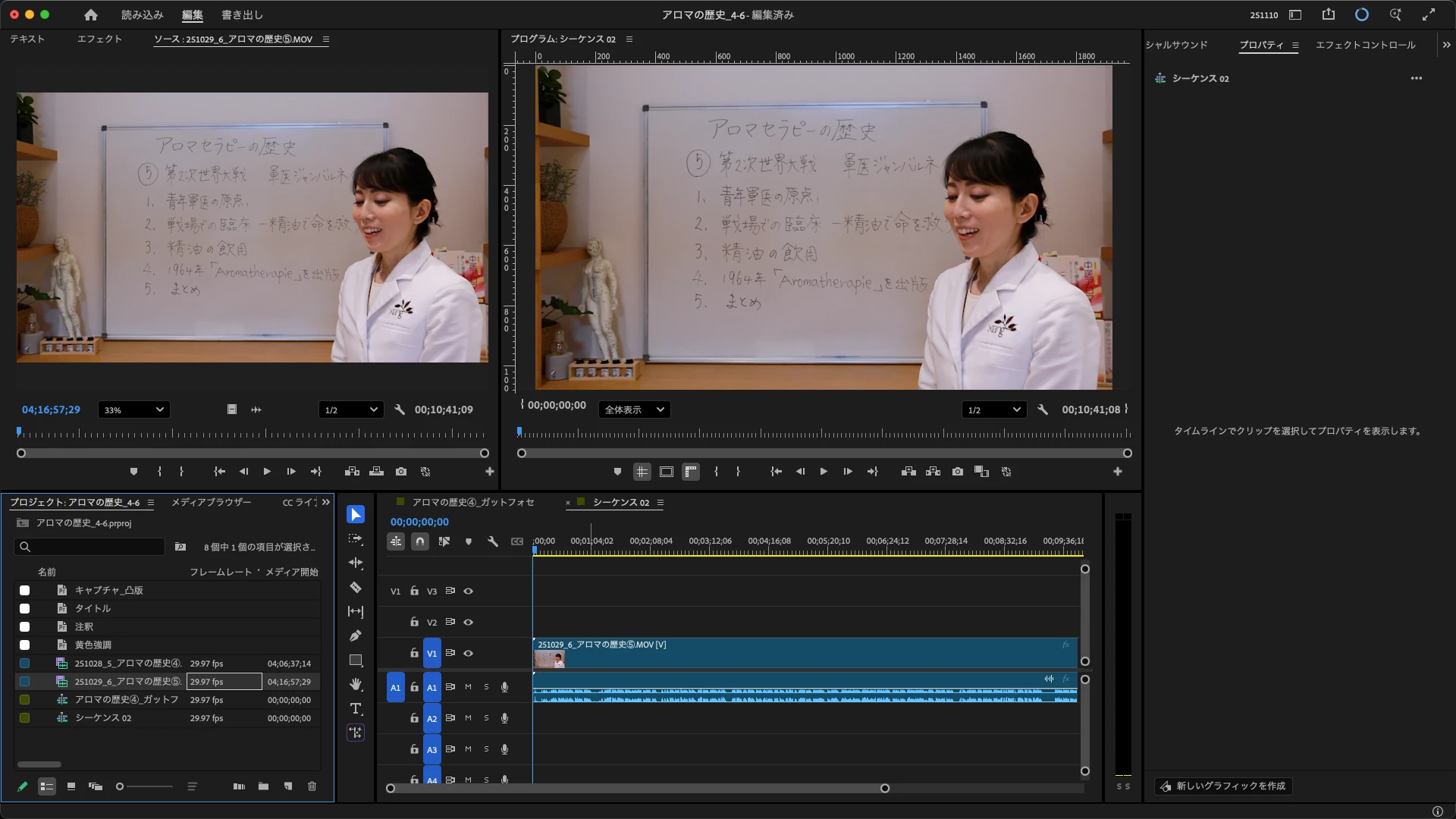Select the Type tool
The image size is (1456, 819).
tap(355, 708)
